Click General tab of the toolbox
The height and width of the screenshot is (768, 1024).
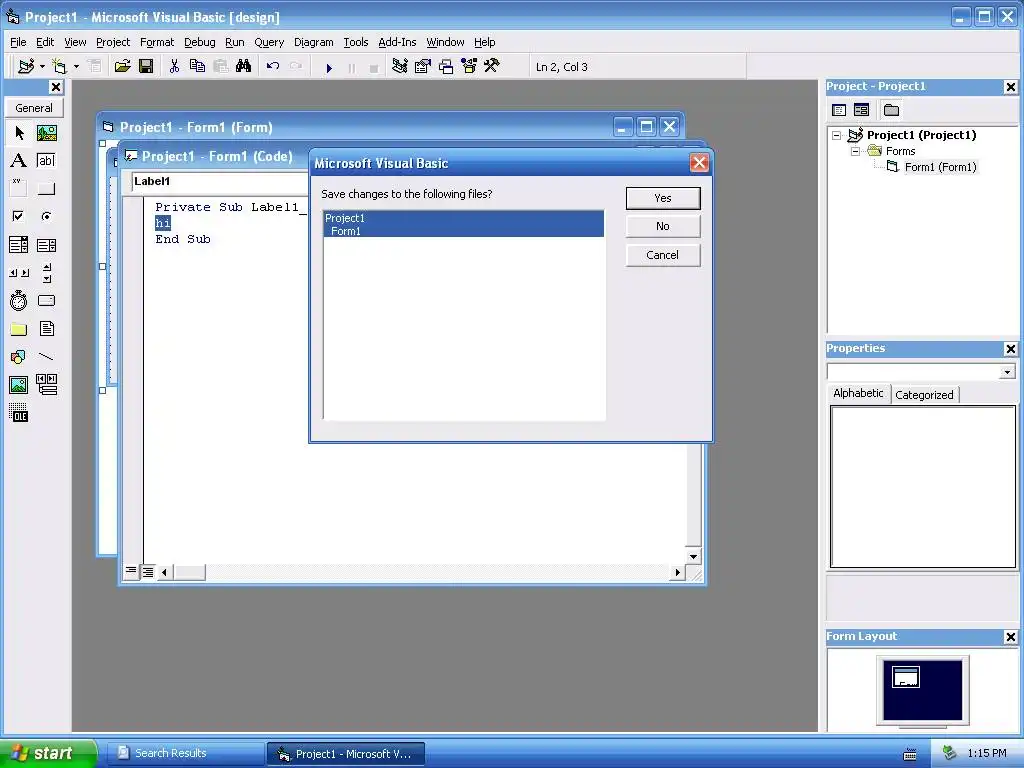[34, 108]
